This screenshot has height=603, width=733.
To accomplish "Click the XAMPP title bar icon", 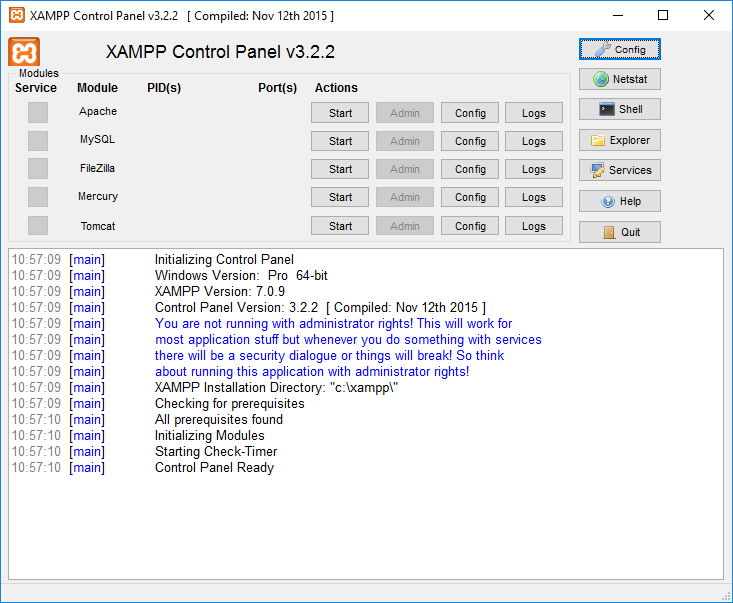I will 17,15.
